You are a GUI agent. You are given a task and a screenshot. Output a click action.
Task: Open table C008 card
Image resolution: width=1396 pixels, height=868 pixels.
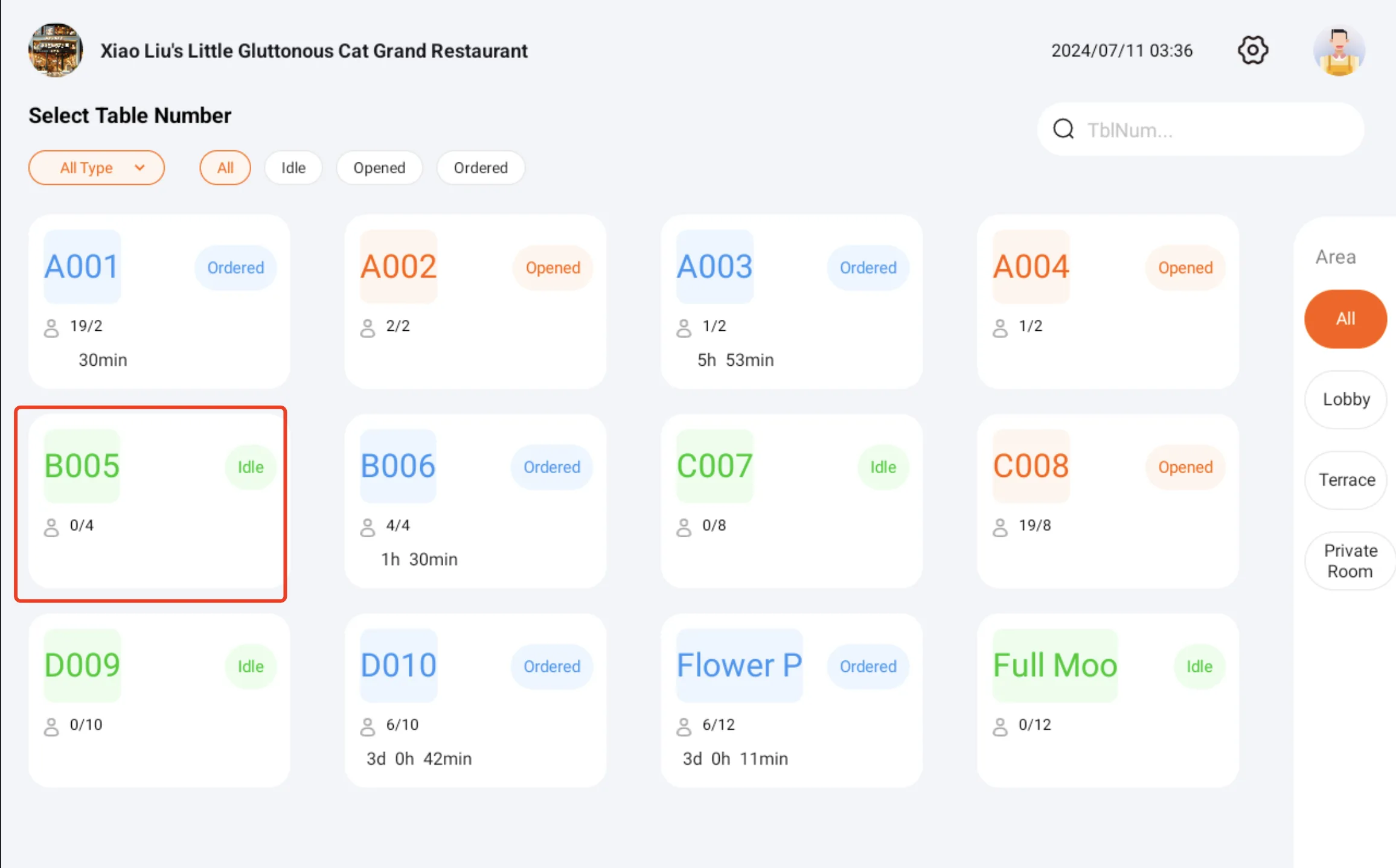[1108, 501]
